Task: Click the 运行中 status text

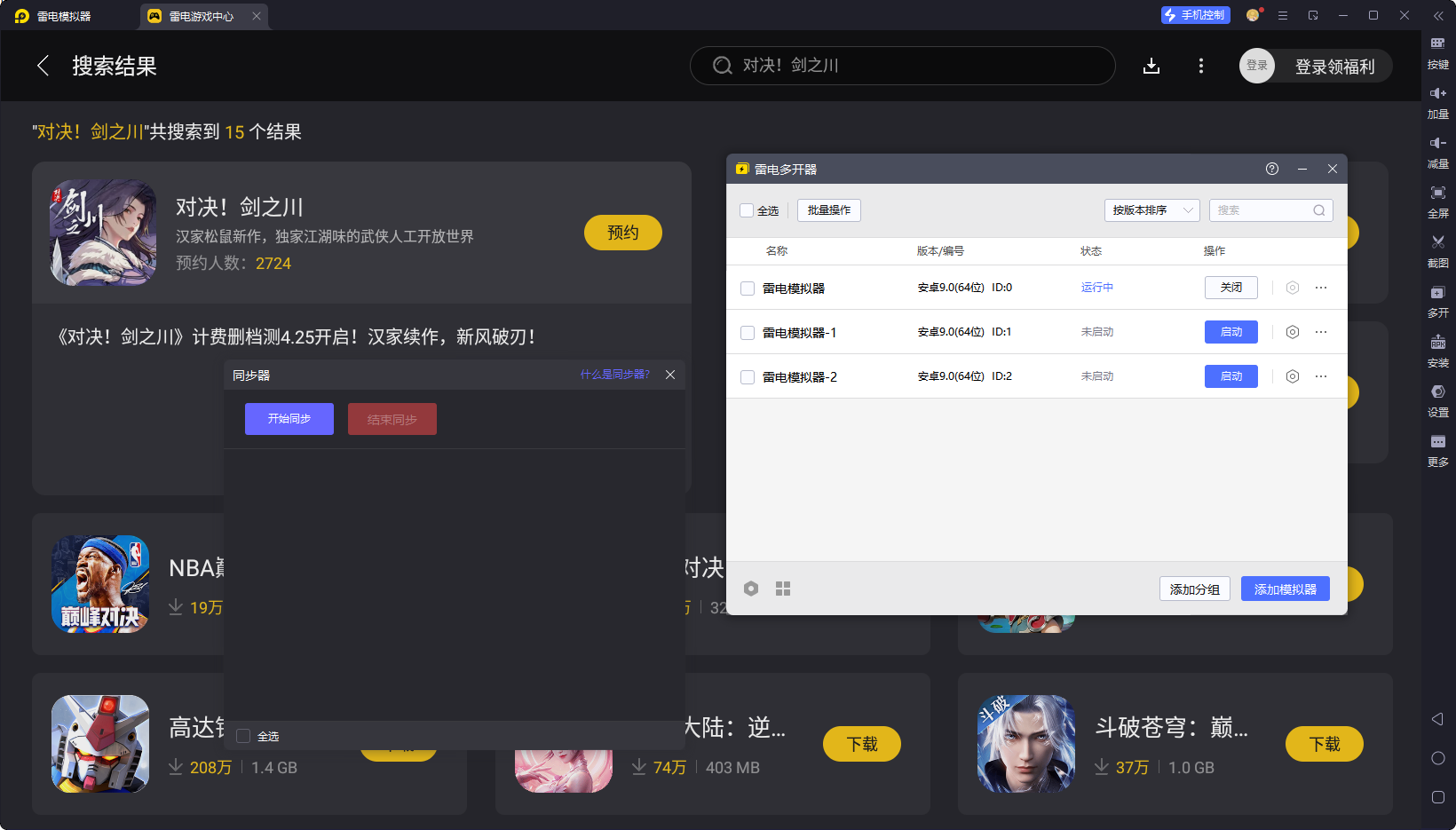Action: pos(1097,288)
